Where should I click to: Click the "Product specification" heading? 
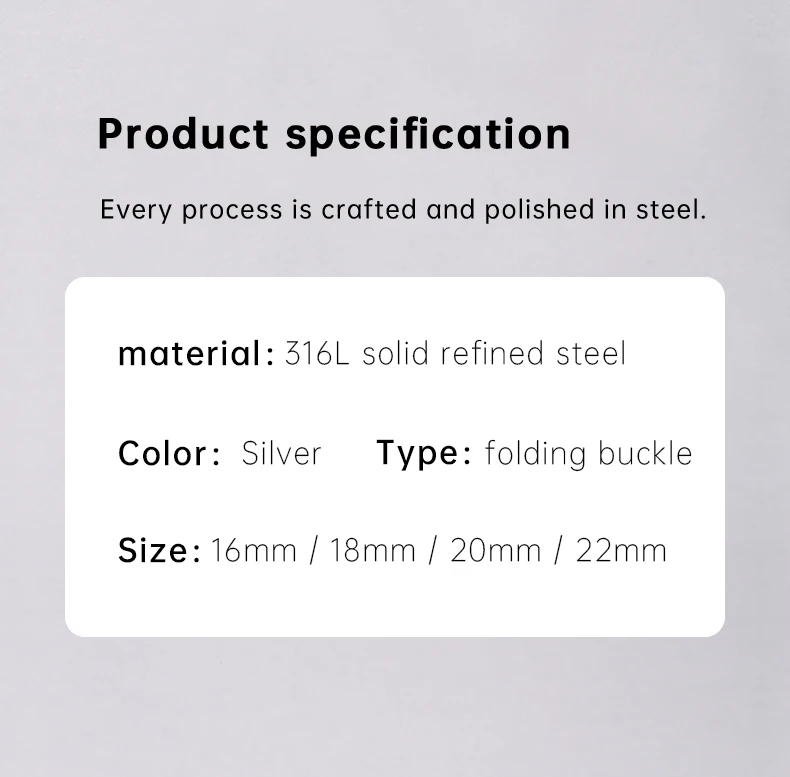tap(334, 134)
